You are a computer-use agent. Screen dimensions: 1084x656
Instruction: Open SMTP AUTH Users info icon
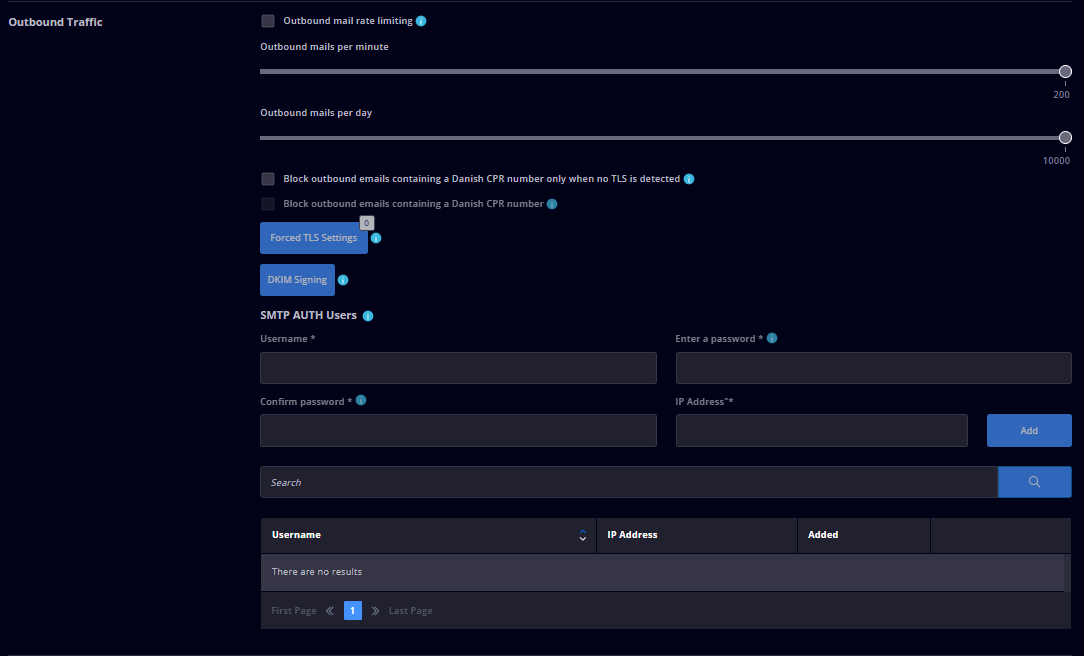pos(368,316)
